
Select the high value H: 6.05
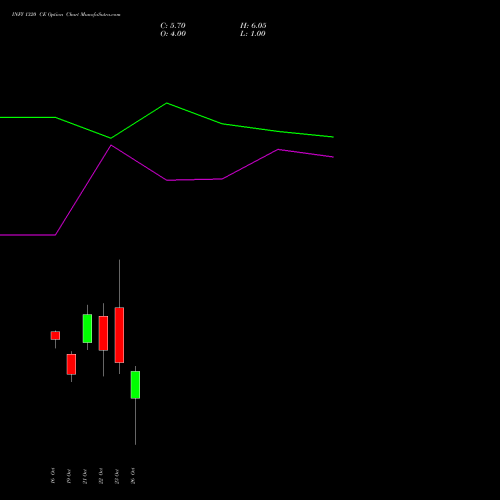[x=253, y=26]
